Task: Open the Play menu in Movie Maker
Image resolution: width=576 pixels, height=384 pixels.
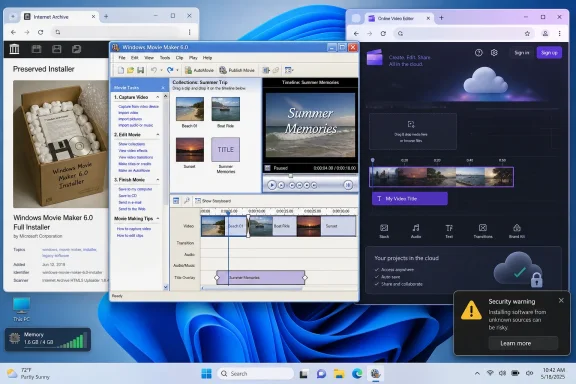Action: (x=193, y=58)
